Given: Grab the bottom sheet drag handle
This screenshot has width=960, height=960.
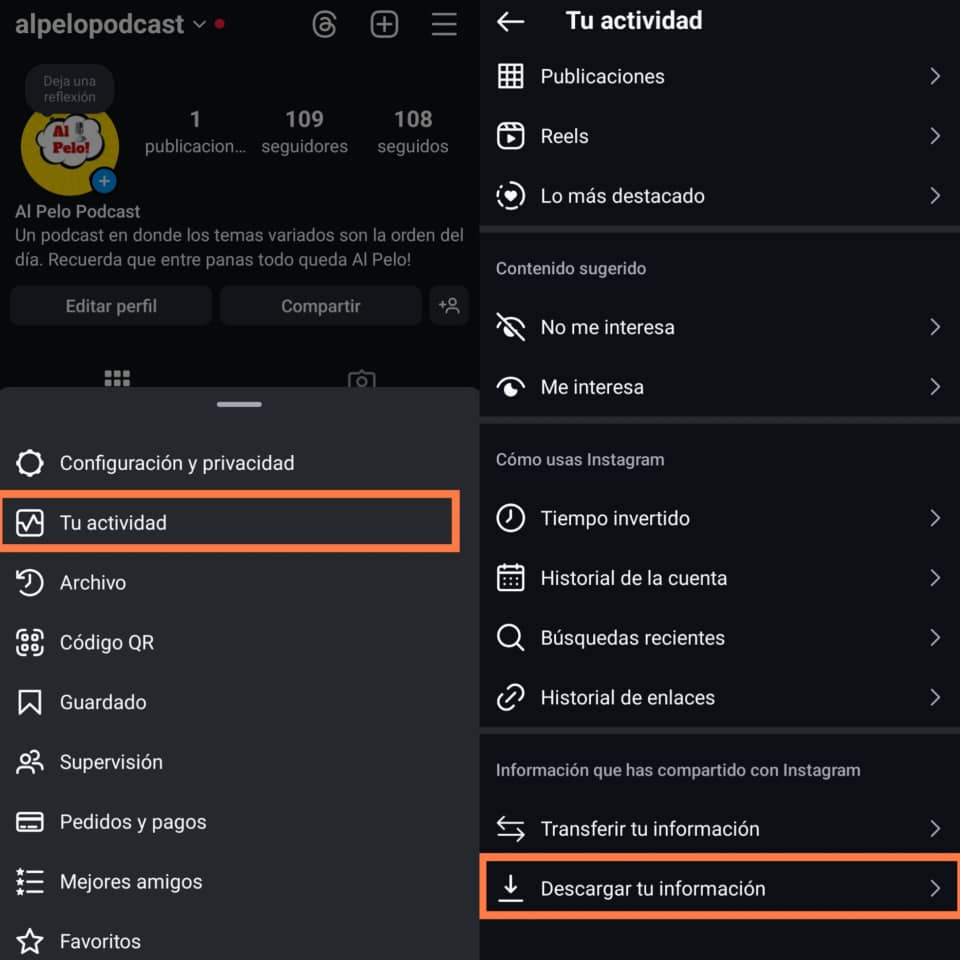Looking at the screenshot, I should (x=239, y=404).
